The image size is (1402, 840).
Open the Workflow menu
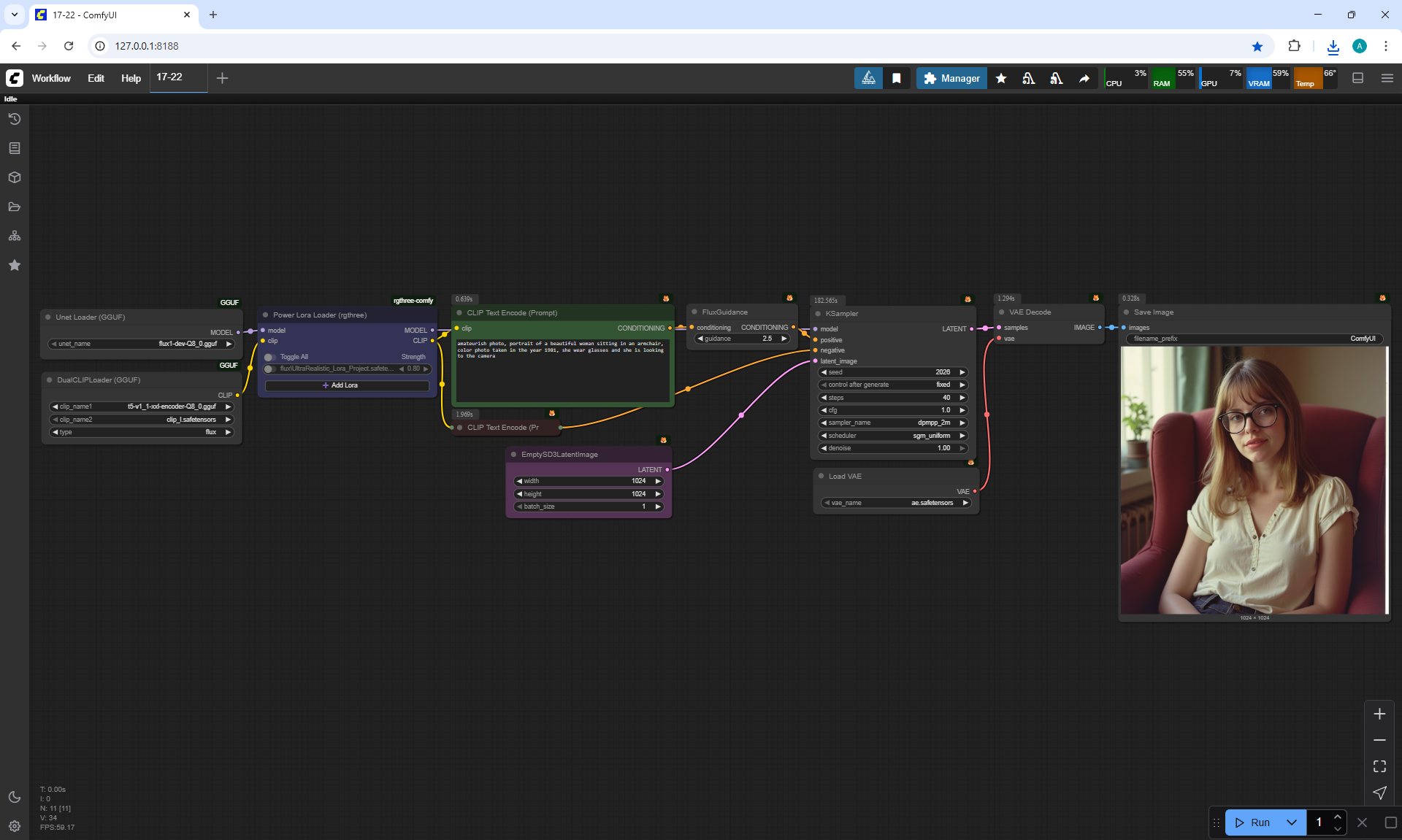pyautogui.click(x=51, y=78)
